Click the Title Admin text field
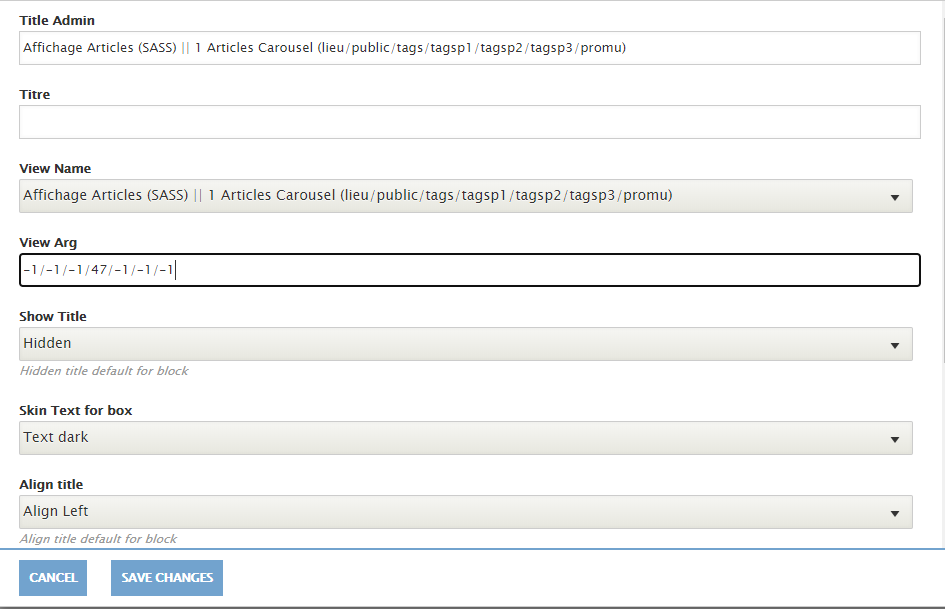945x609 pixels. click(469, 48)
